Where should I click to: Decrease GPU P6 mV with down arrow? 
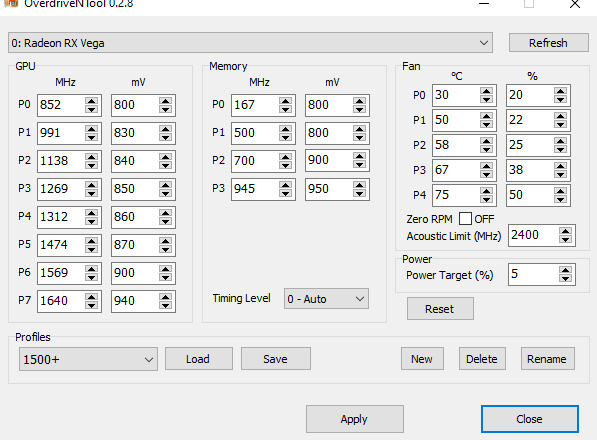click(x=165, y=277)
